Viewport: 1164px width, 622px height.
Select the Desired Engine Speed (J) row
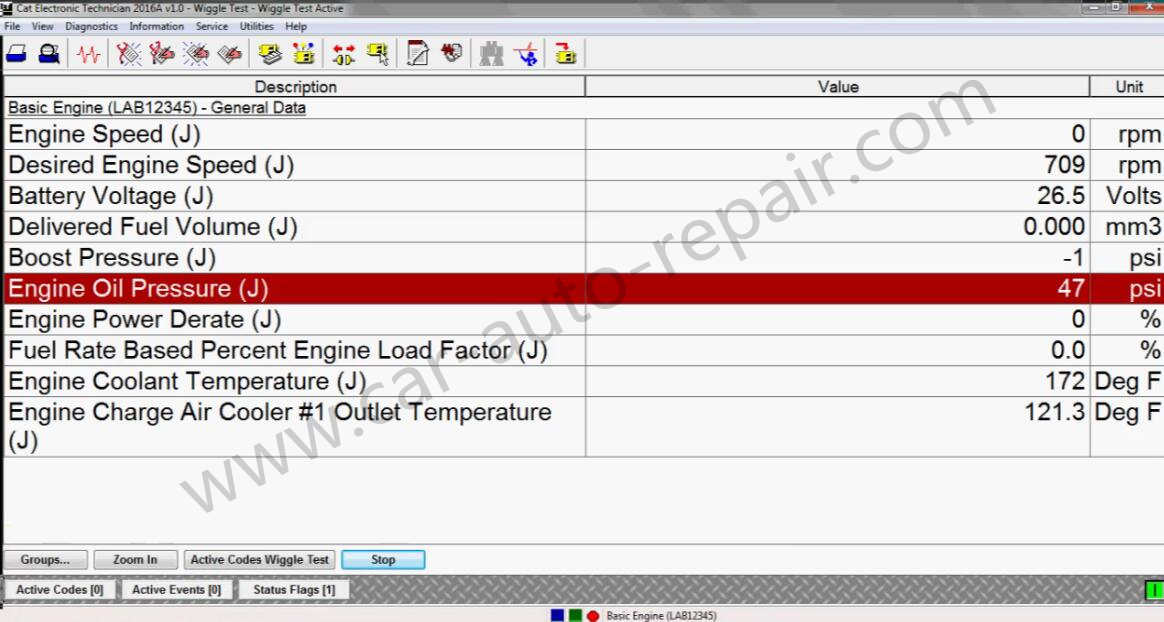coord(583,165)
